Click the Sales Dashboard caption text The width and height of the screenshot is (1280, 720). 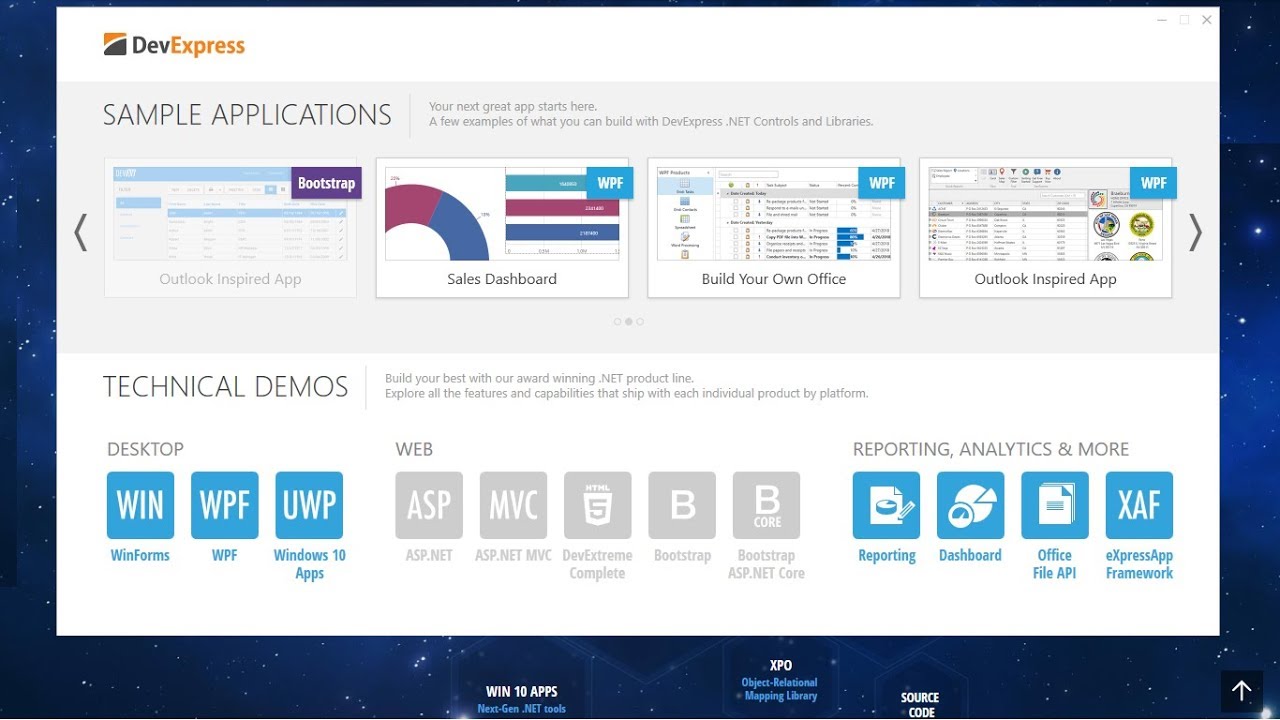502,279
